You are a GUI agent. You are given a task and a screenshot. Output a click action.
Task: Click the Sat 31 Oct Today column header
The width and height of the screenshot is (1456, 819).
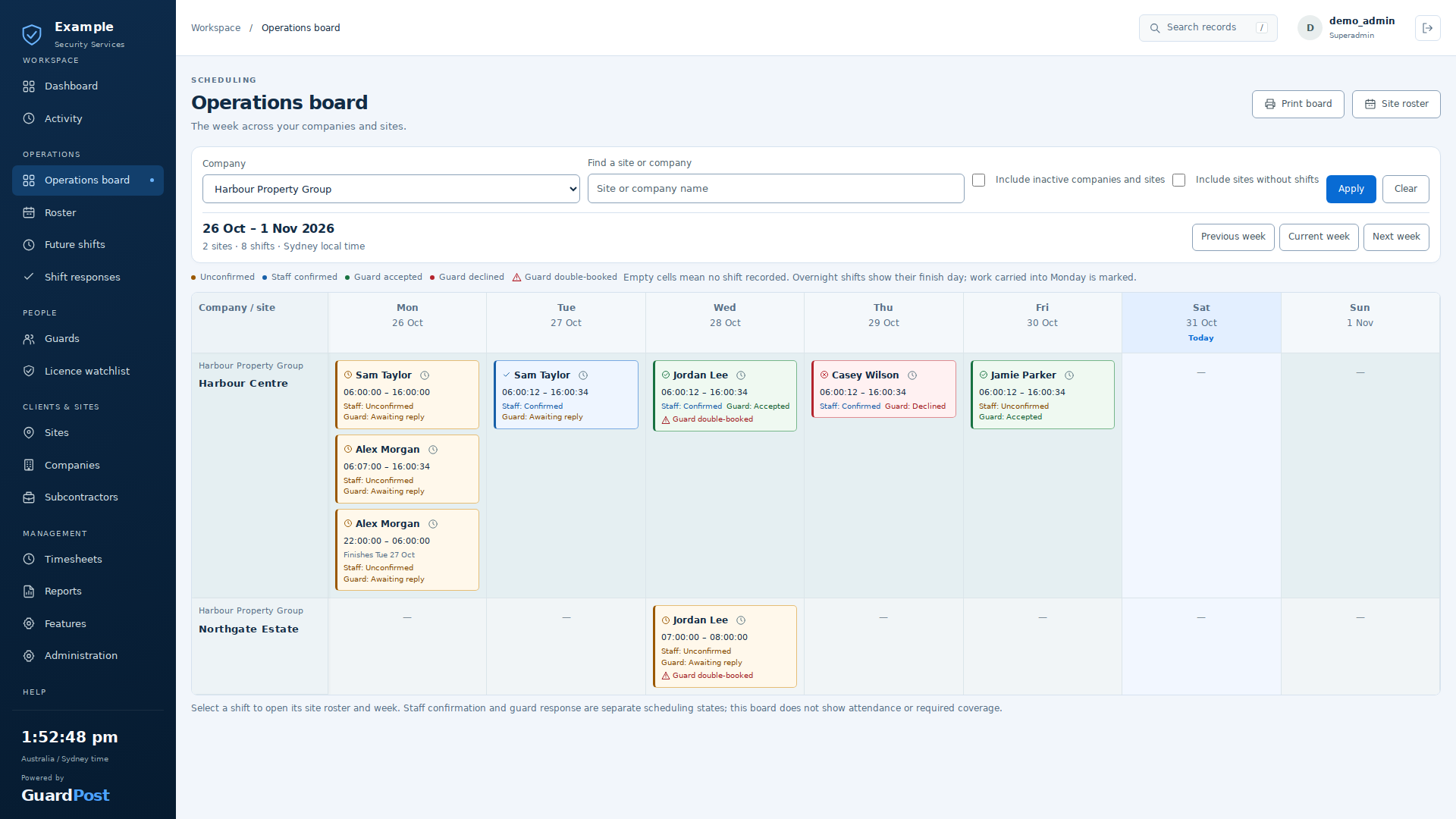pyautogui.click(x=1201, y=322)
